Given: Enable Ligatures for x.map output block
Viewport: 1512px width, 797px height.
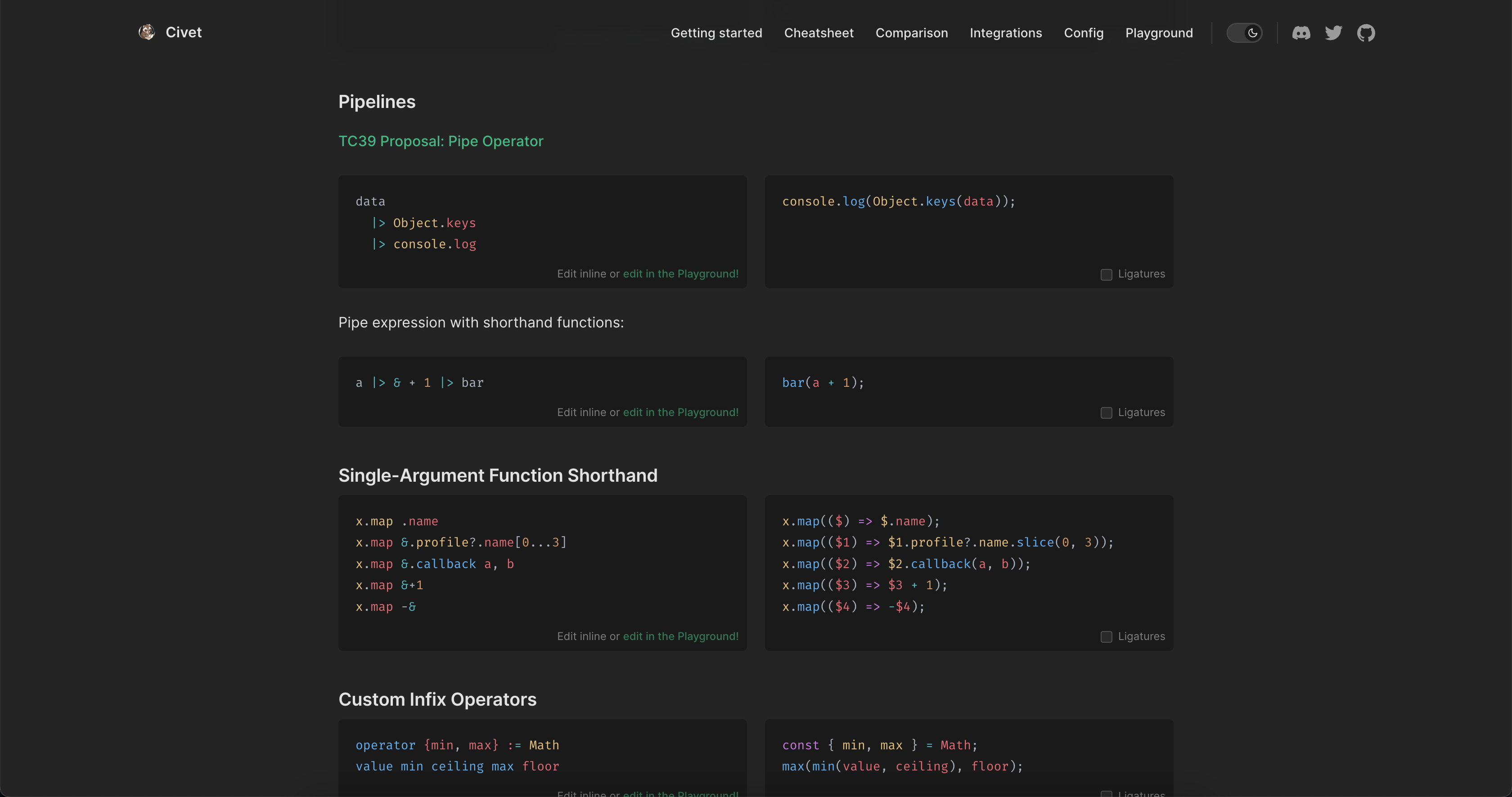Looking at the screenshot, I should pos(1107,637).
